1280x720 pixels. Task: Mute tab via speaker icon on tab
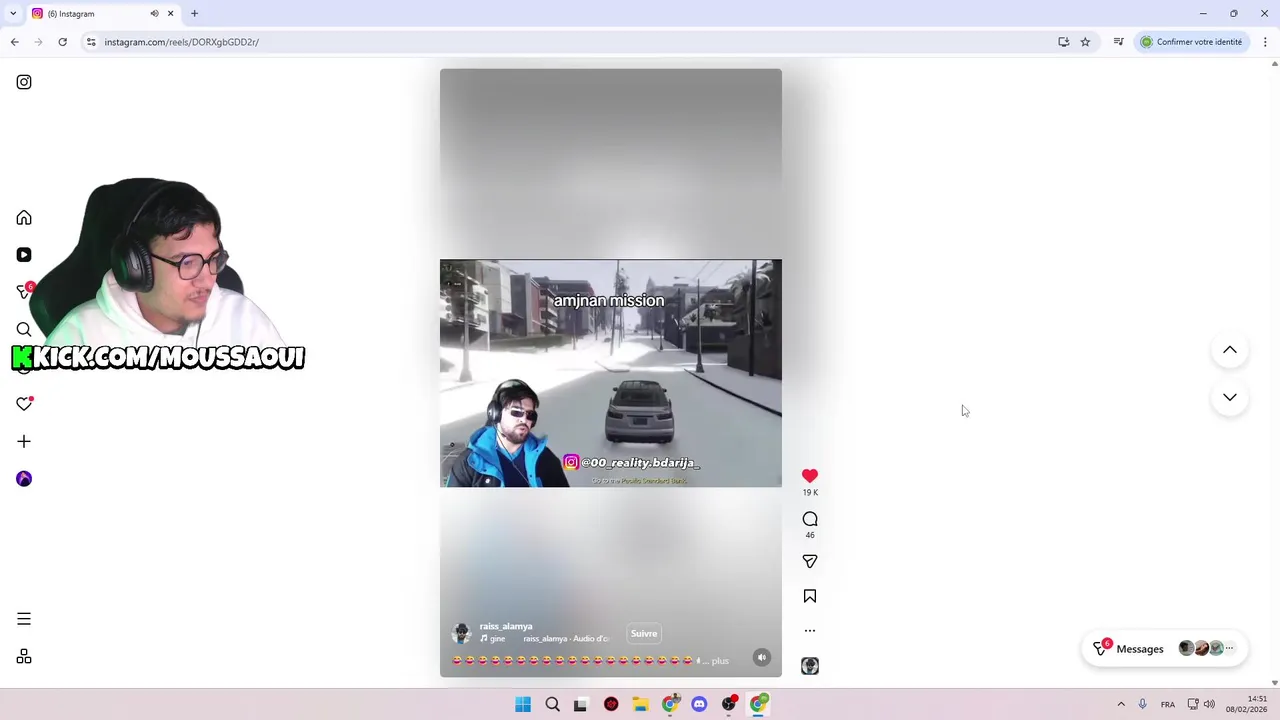coord(154,14)
